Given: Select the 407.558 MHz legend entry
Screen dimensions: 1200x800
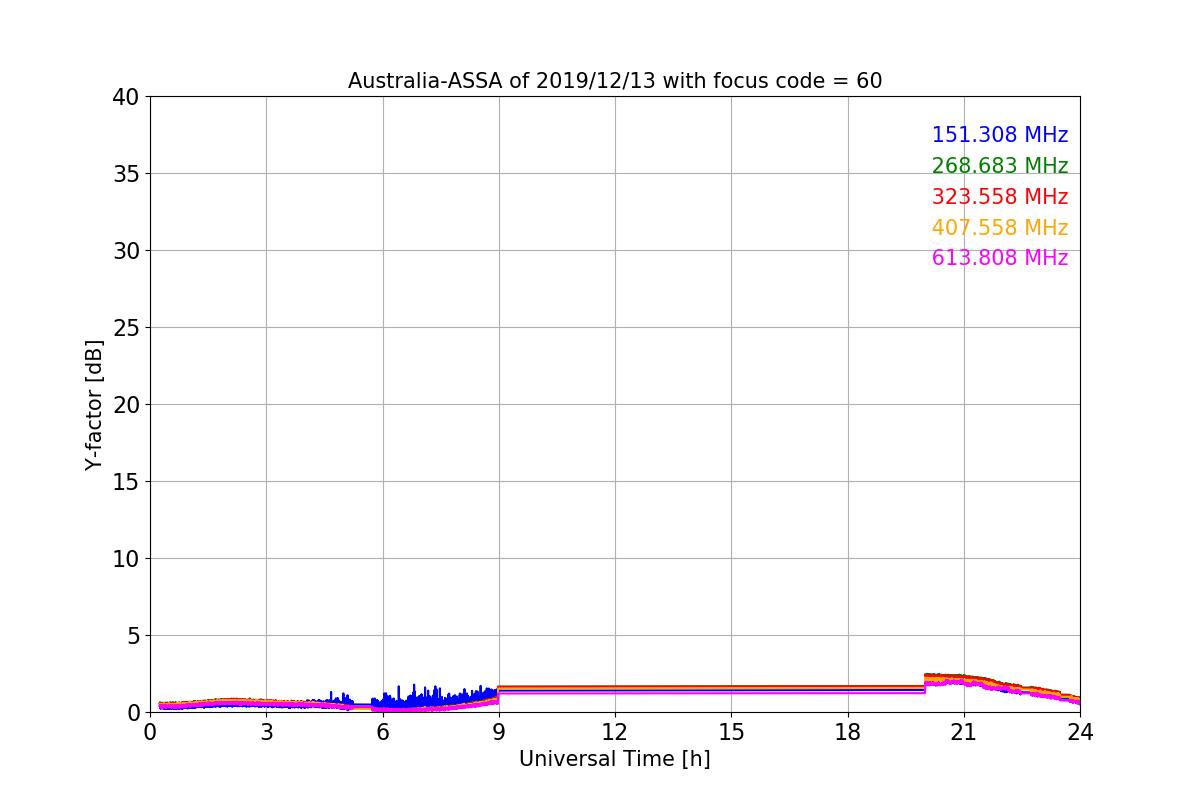Looking at the screenshot, I should pyautogui.click(x=1000, y=228).
